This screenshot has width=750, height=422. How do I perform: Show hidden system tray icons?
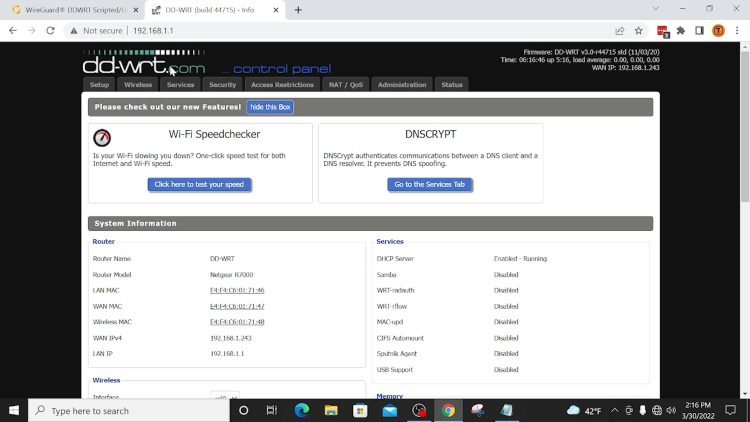point(615,411)
